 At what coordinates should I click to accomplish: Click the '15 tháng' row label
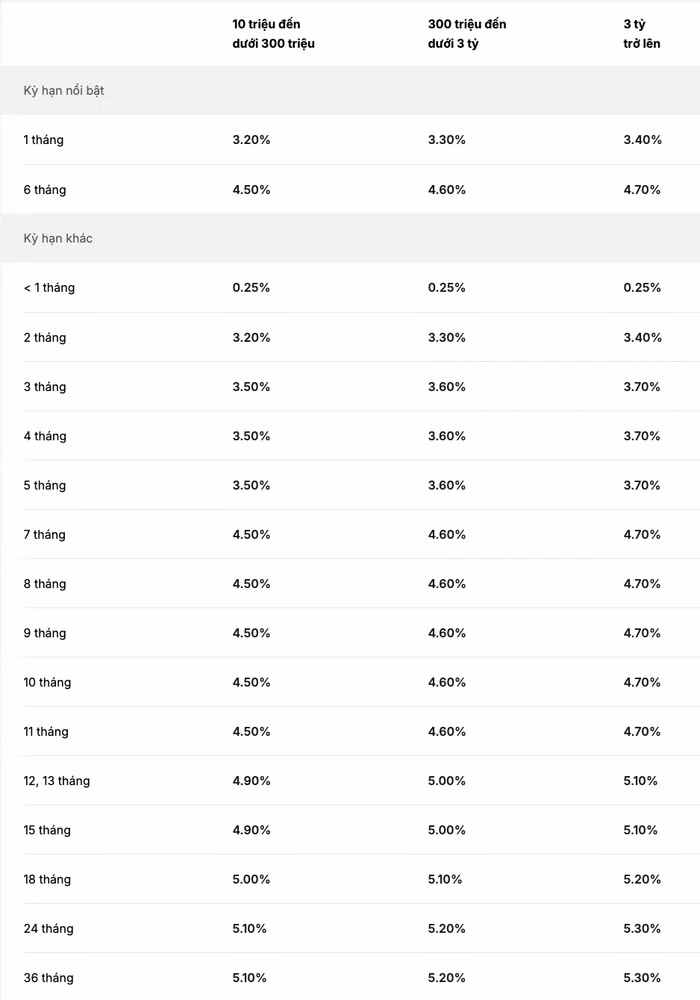click(x=47, y=830)
